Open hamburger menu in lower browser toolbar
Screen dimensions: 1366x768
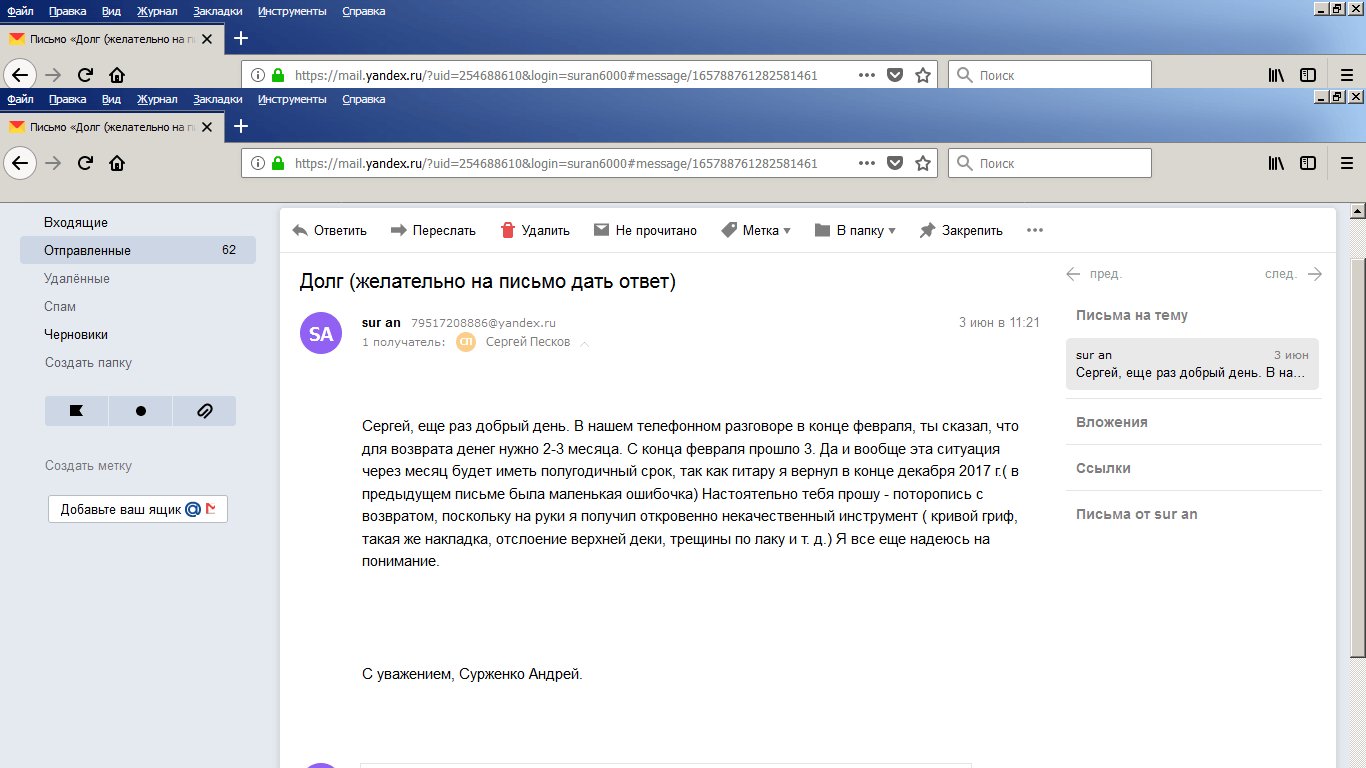[1346, 163]
